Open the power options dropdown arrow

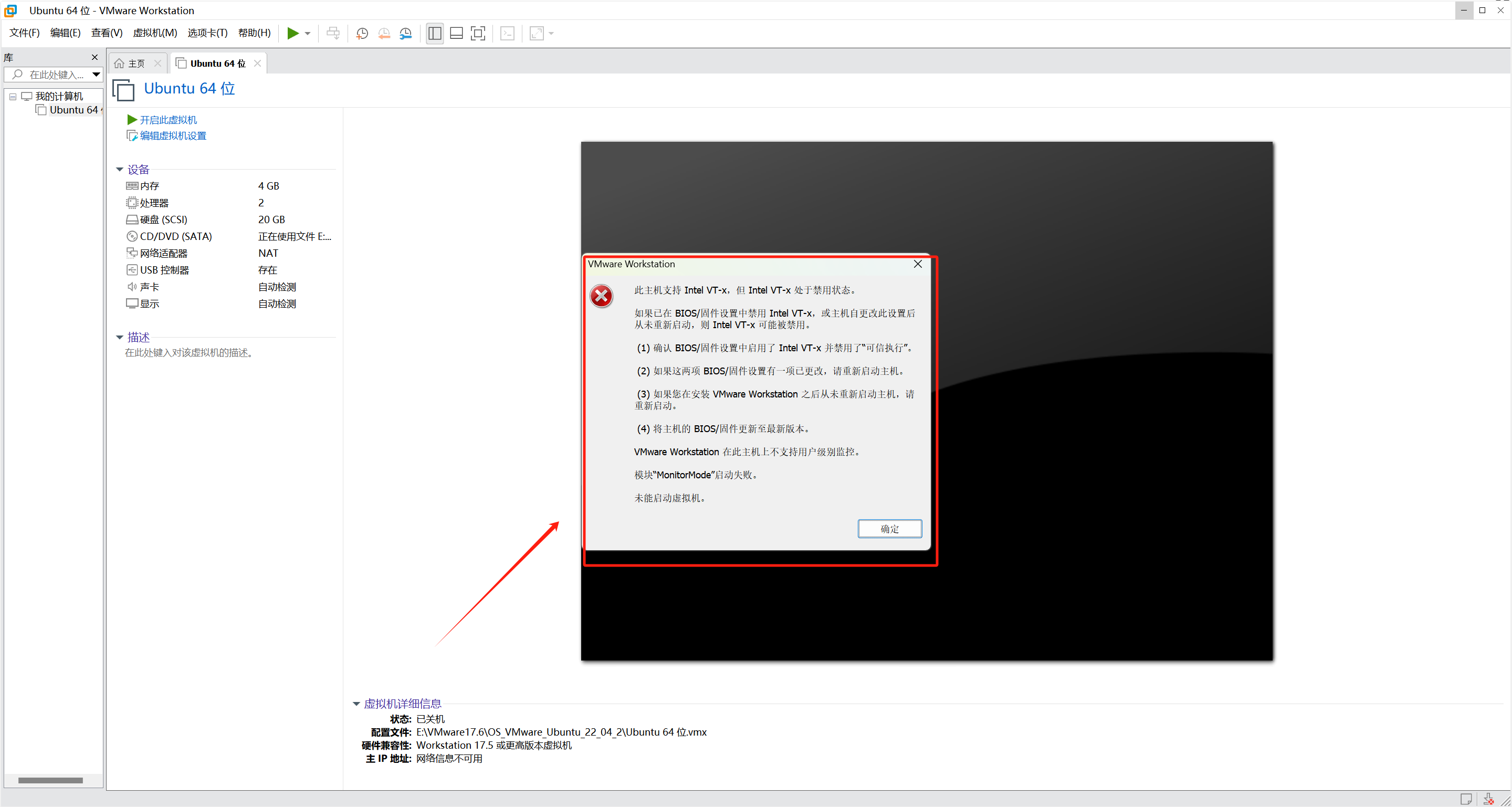[x=308, y=34]
